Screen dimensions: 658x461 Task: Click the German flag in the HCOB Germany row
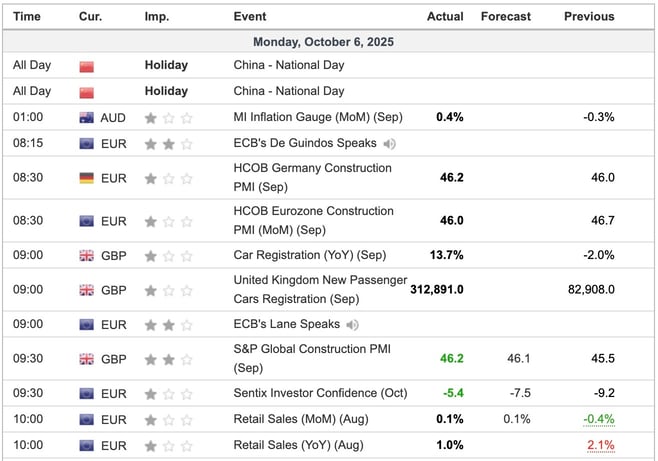(87, 178)
